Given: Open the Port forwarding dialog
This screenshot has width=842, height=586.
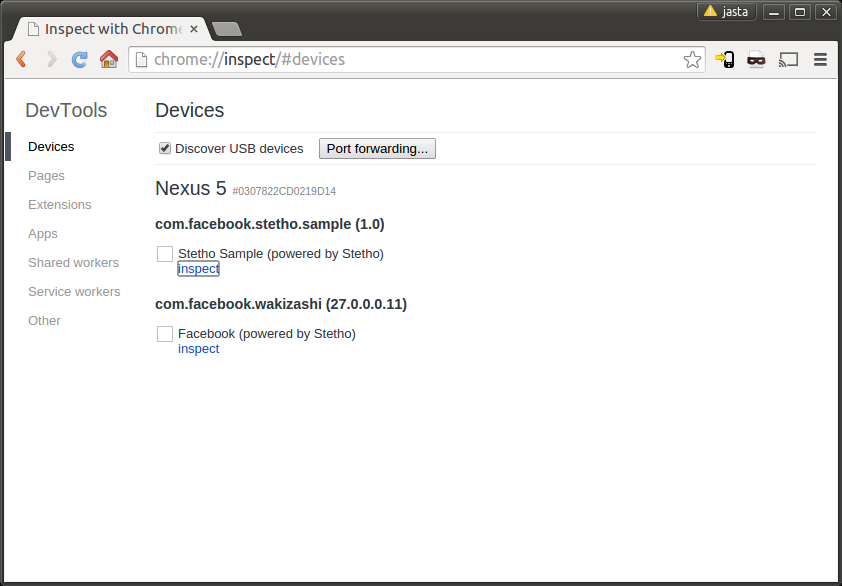Looking at the screenshot, I should point(376,148).
